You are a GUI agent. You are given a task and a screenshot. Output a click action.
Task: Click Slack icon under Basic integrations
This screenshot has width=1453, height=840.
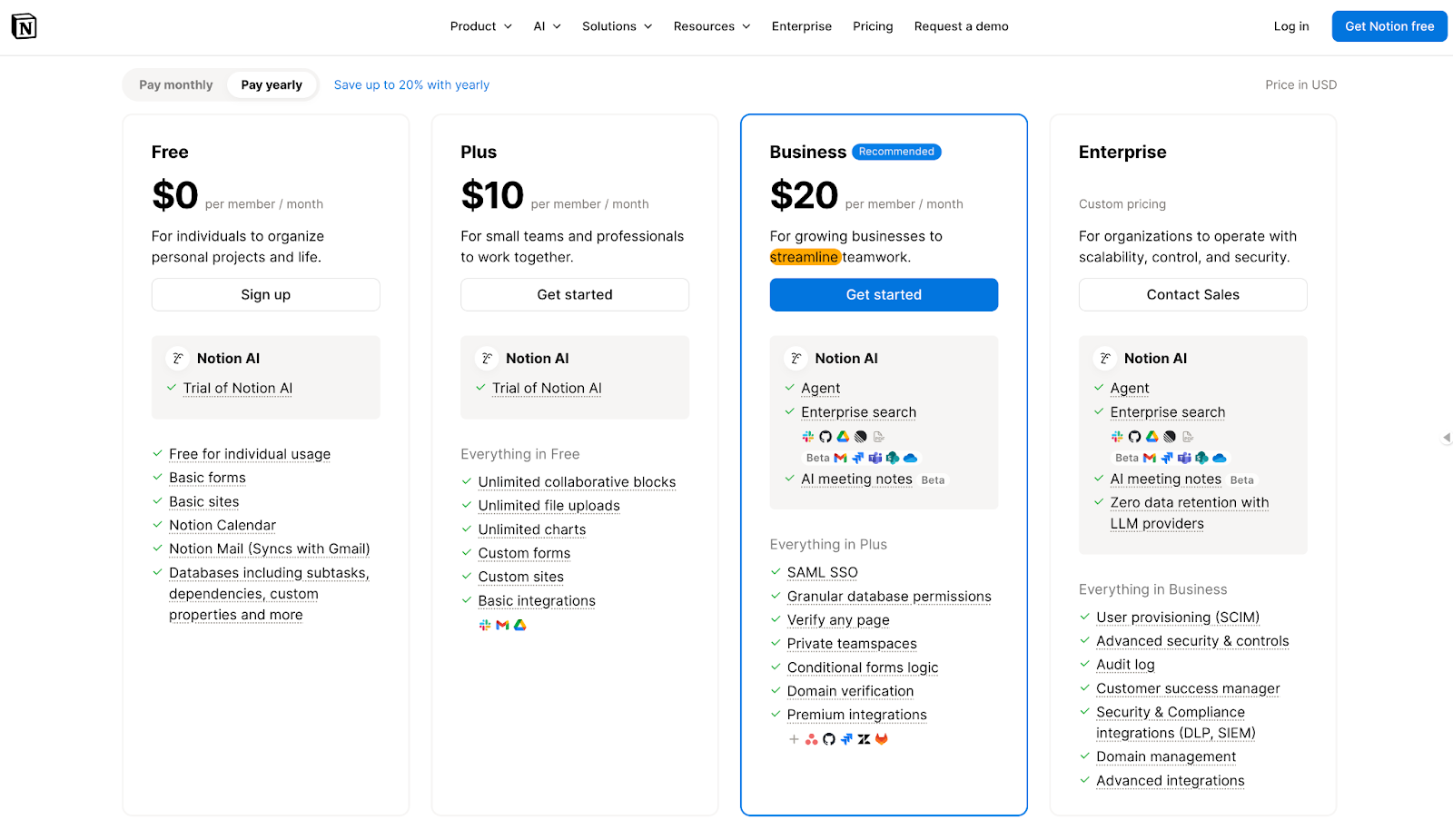485,625
